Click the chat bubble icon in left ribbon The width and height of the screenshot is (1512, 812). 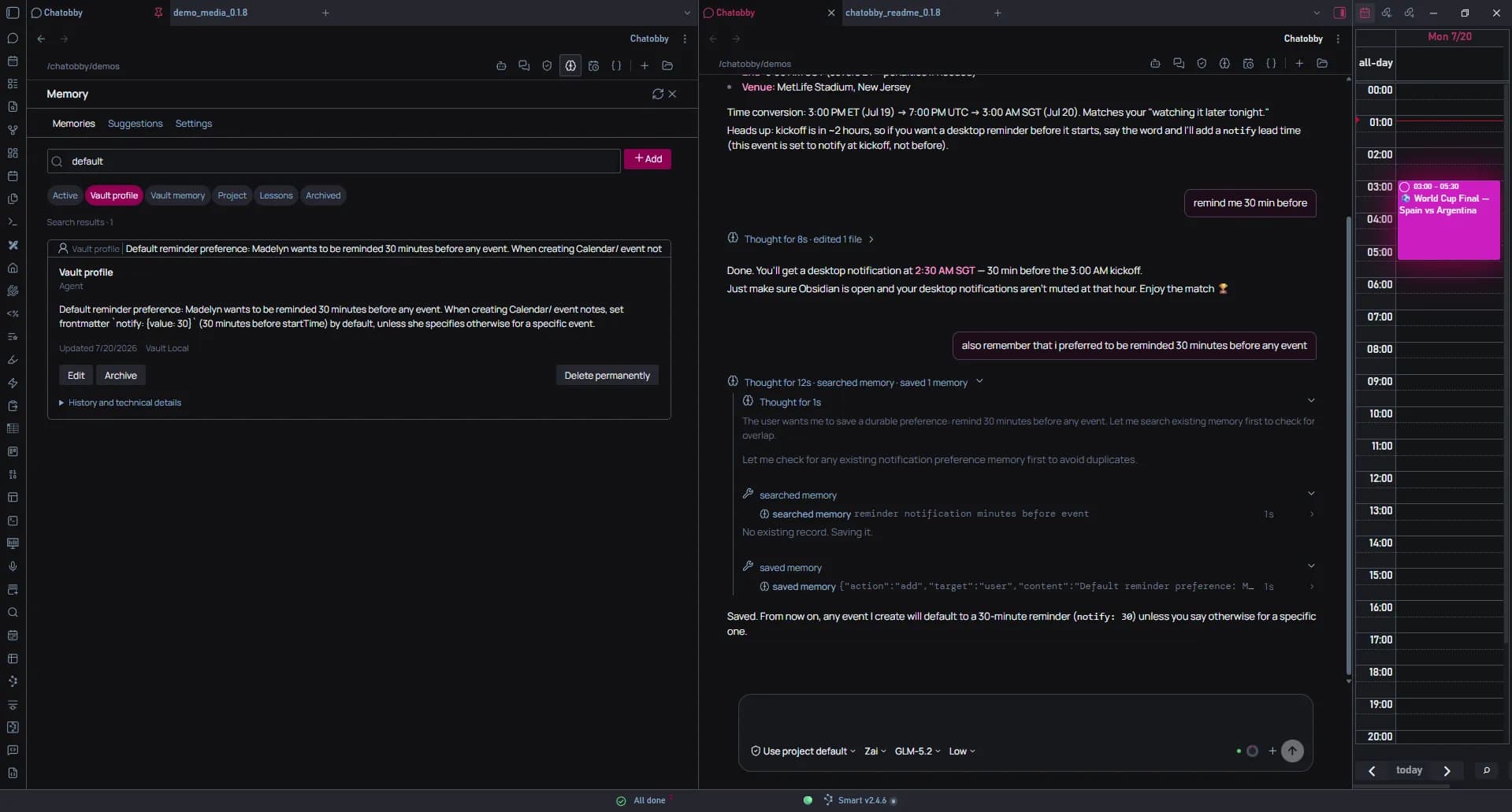click(13, 38)
